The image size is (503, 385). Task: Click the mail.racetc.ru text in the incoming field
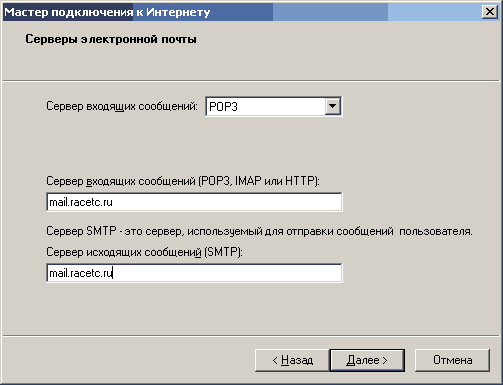click(81, 202)
